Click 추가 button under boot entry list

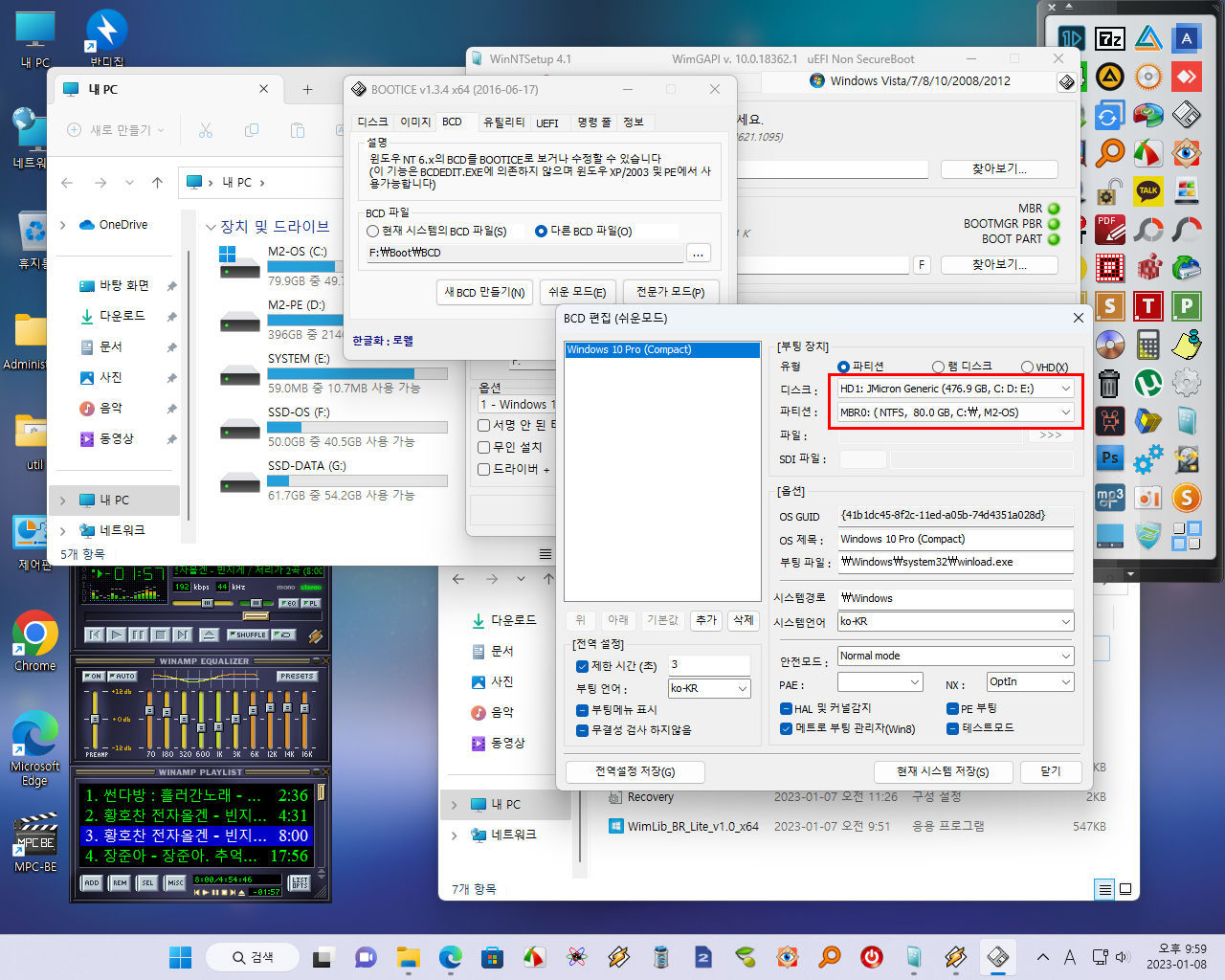pos(706,620)
